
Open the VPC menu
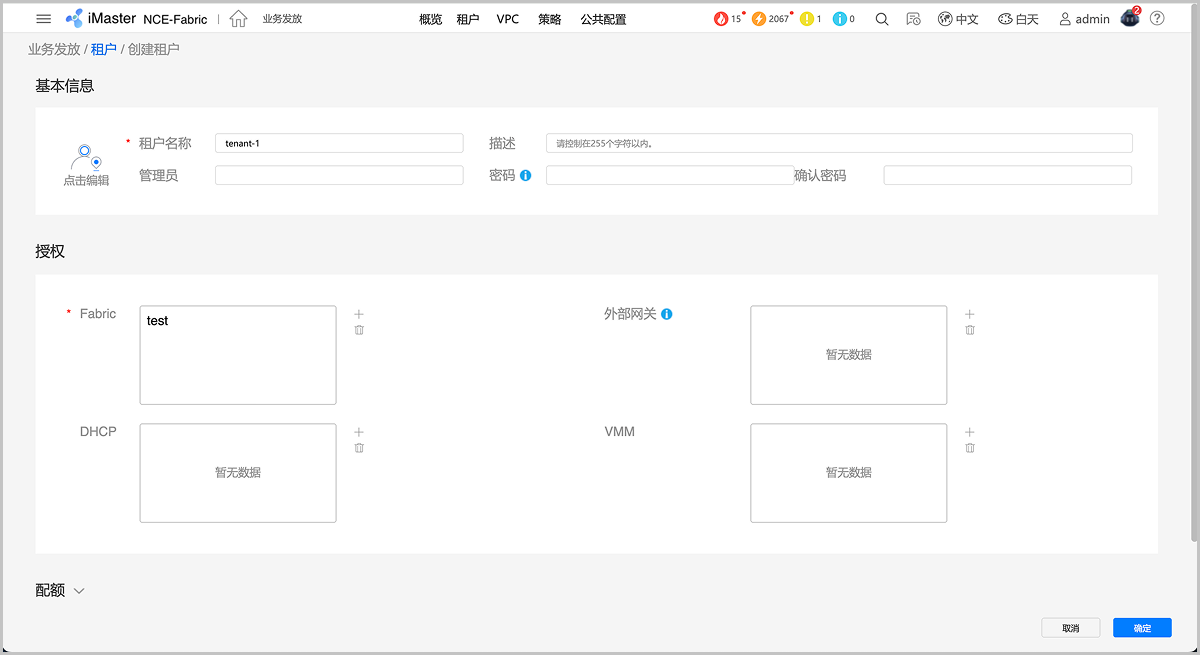click(x=508, y=19)
